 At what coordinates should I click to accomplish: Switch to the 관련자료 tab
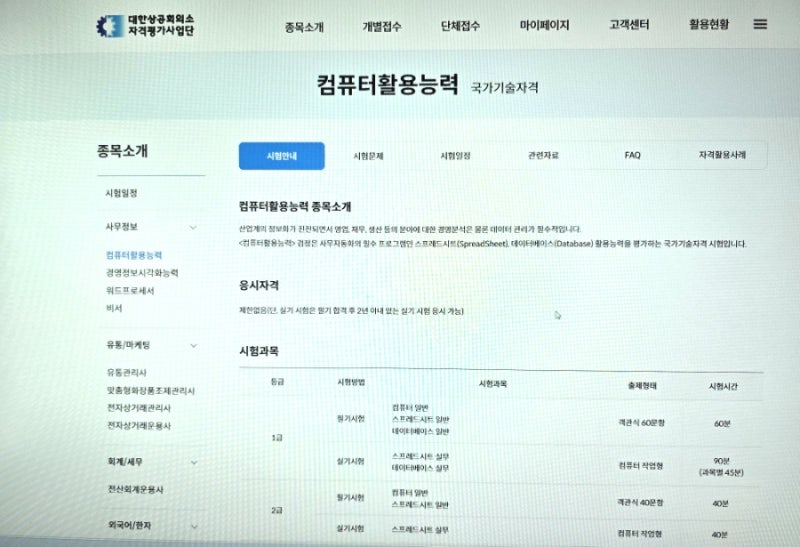coord(543,155)
